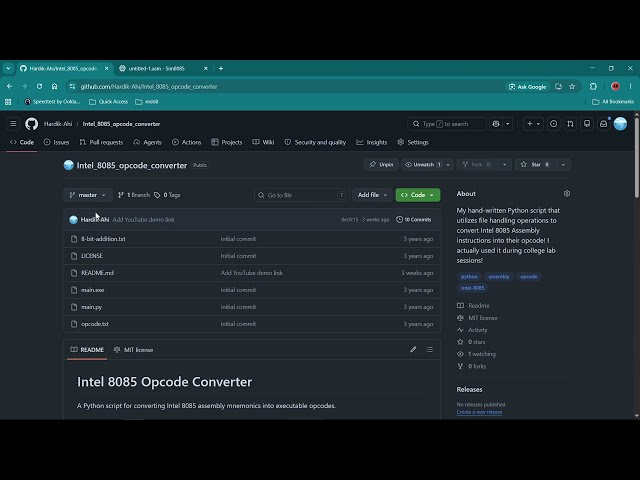This screenshot has height=480, width=640.
Task: Open the README.md file
Action: click(98, 273)
